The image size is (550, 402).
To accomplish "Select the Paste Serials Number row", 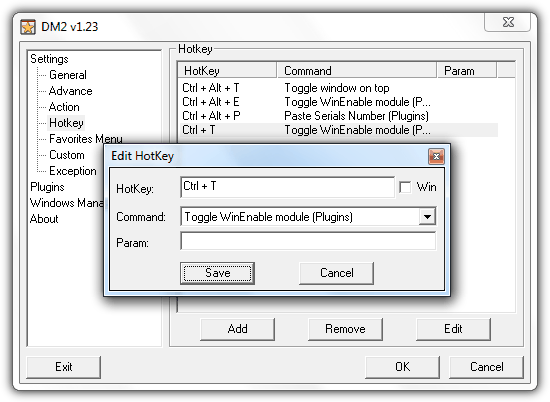I will (338, 116).
